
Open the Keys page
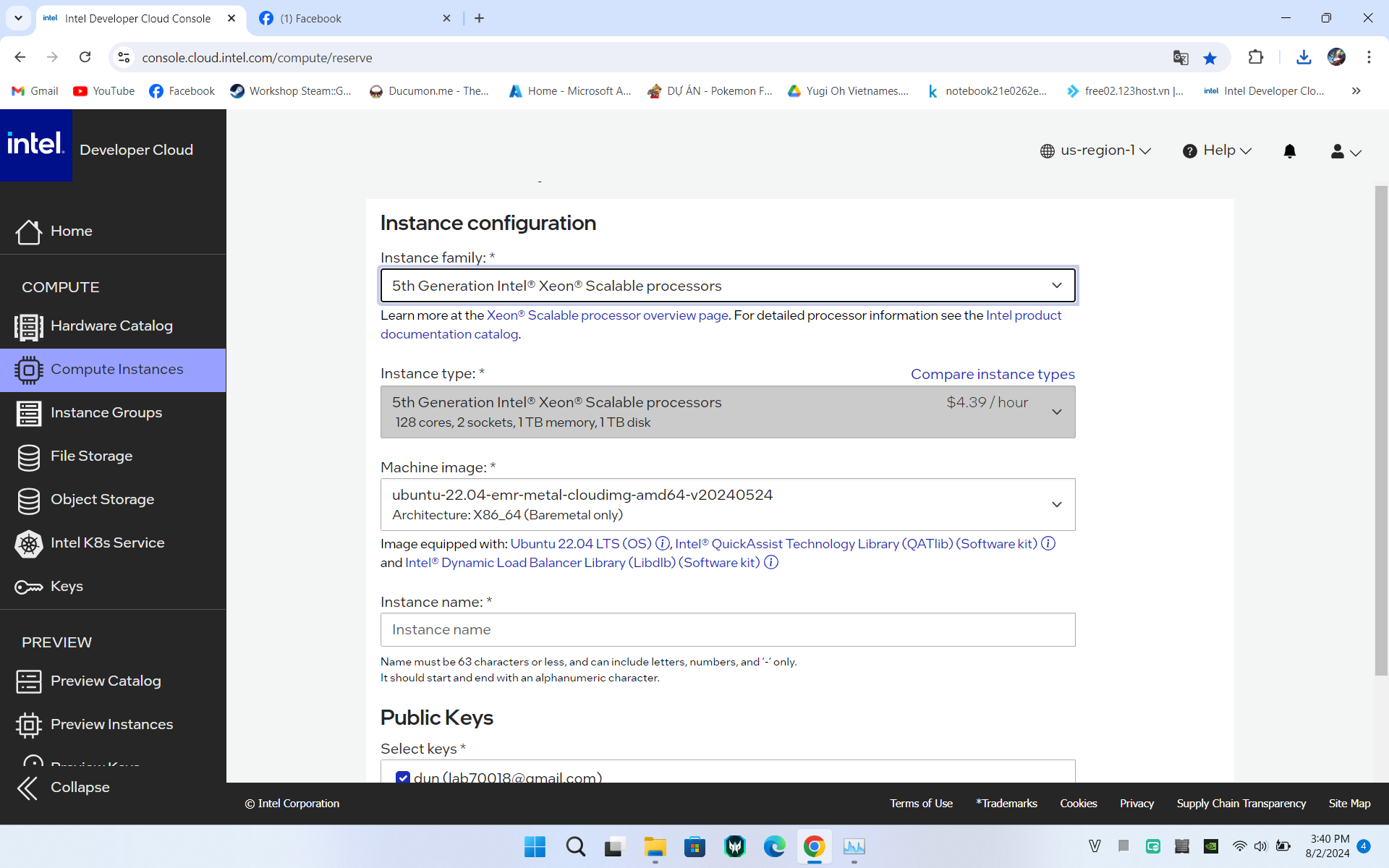(x=113, y=587)
